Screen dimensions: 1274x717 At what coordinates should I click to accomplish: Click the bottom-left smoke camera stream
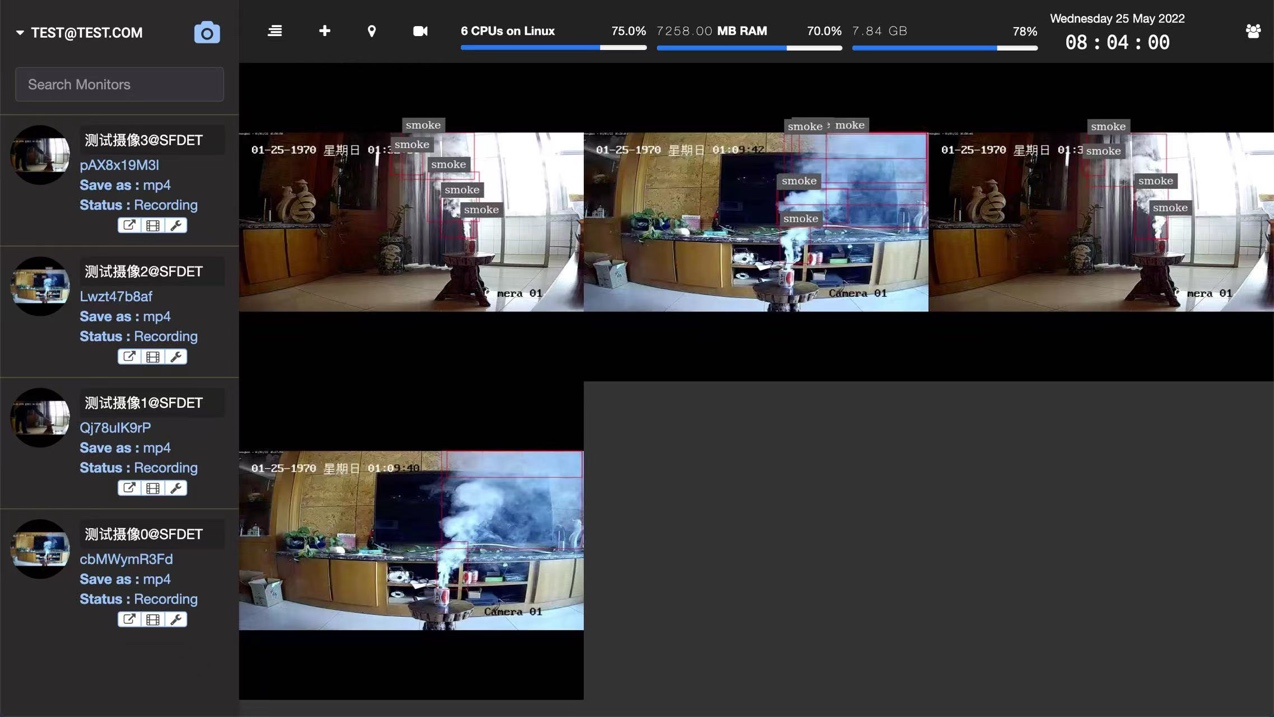(411, 540)
